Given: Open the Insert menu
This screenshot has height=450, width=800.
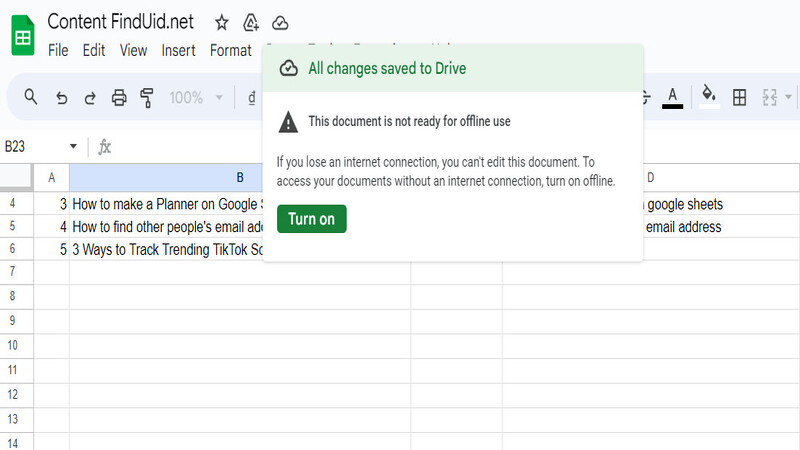Looking at the screenshot, I should pos(178,51).
